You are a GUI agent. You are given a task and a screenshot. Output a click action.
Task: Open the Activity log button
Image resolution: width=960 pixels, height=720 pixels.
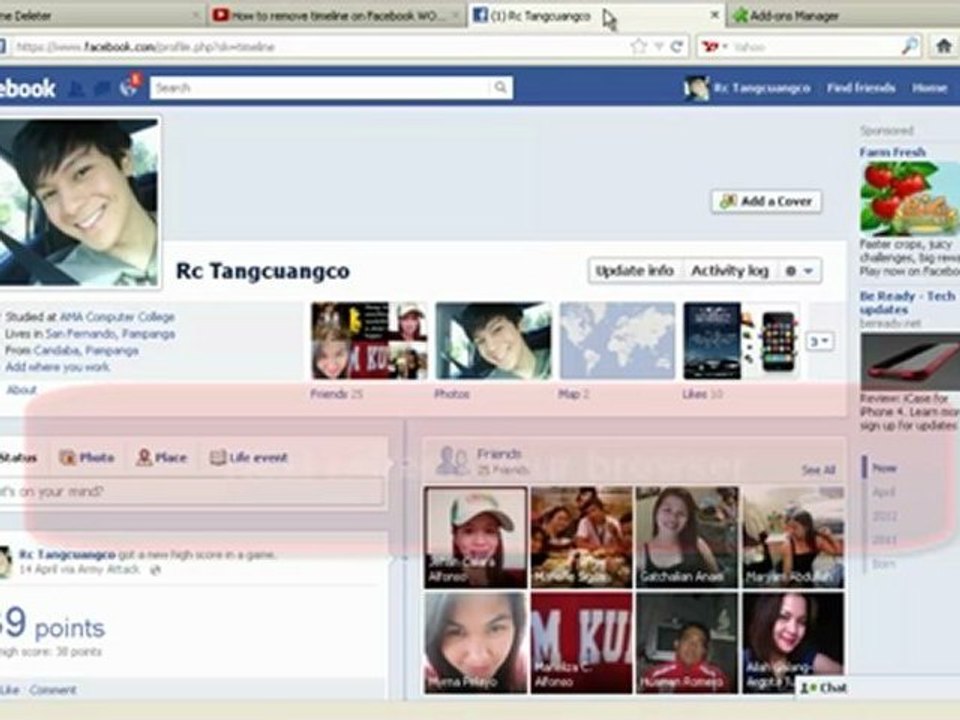[730, 271]
